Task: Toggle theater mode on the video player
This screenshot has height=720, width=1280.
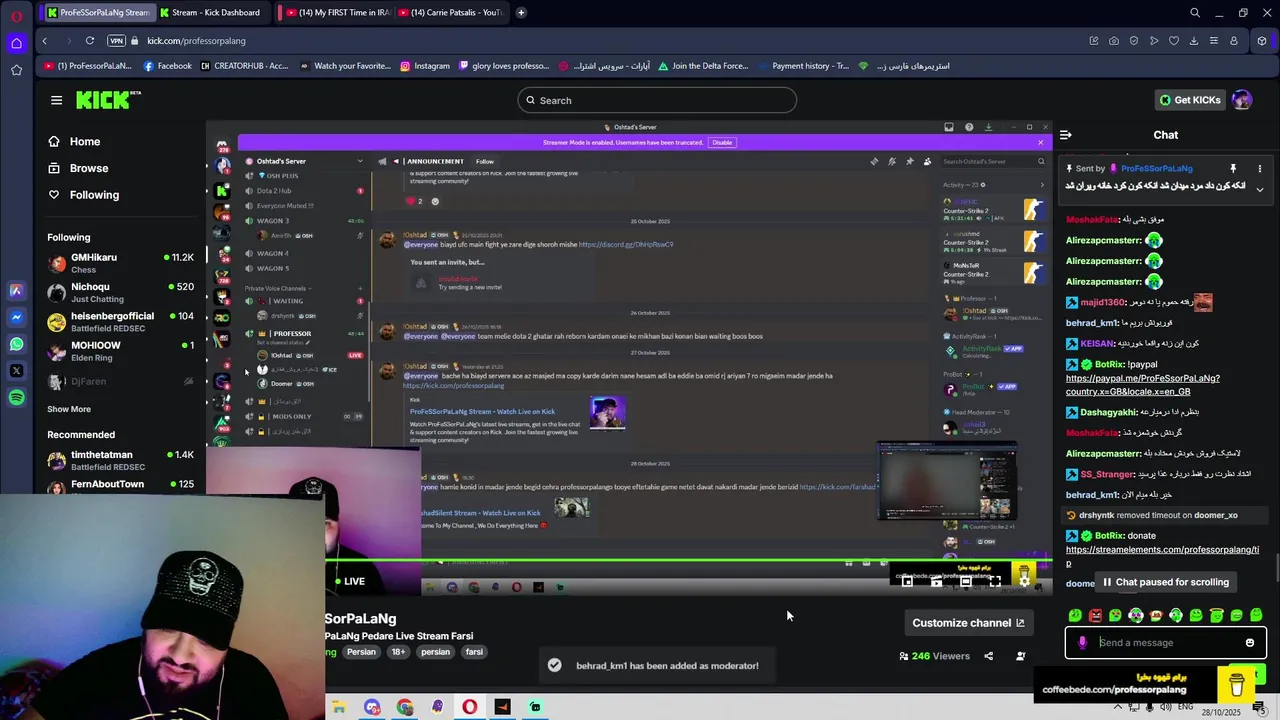Action: [x=966, y=581]
